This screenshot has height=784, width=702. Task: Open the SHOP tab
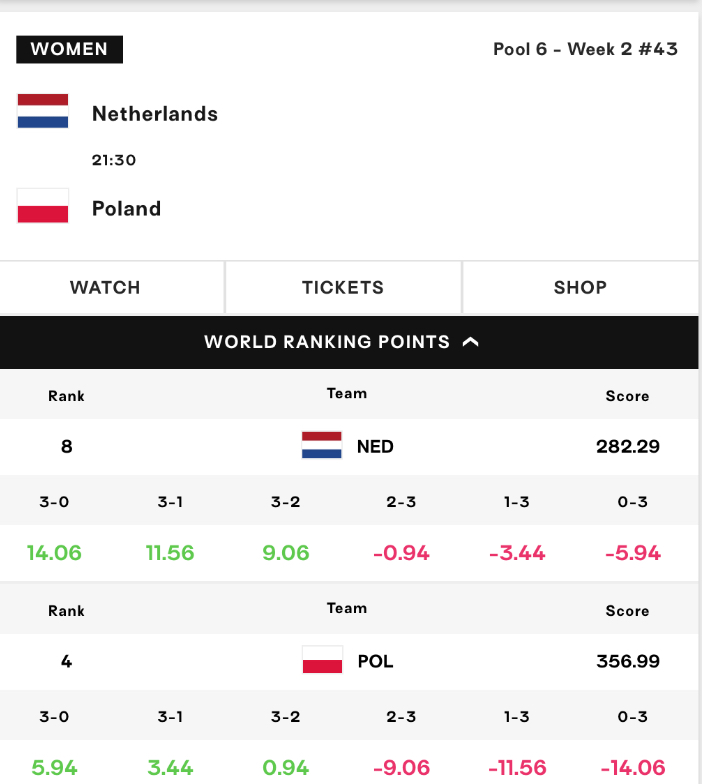[580, 288]
